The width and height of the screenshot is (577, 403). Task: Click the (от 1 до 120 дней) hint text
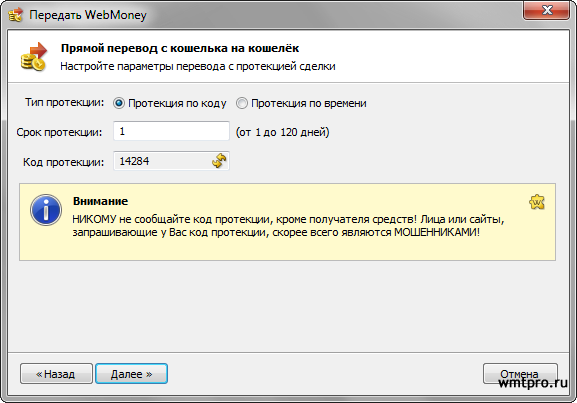tap(282, 132)
